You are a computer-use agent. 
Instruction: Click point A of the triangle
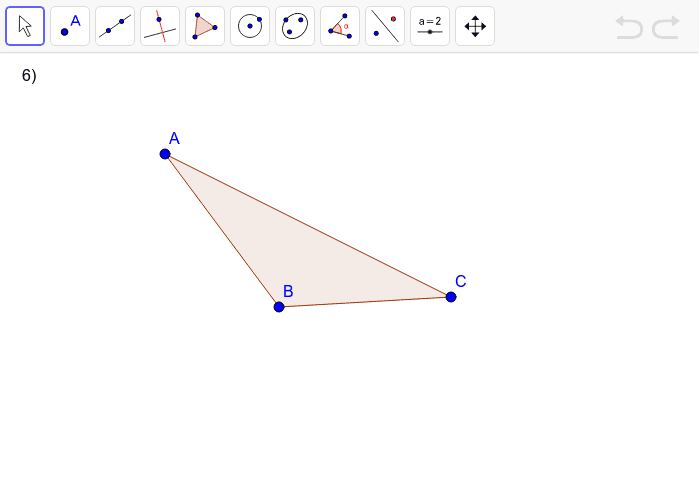165,154
